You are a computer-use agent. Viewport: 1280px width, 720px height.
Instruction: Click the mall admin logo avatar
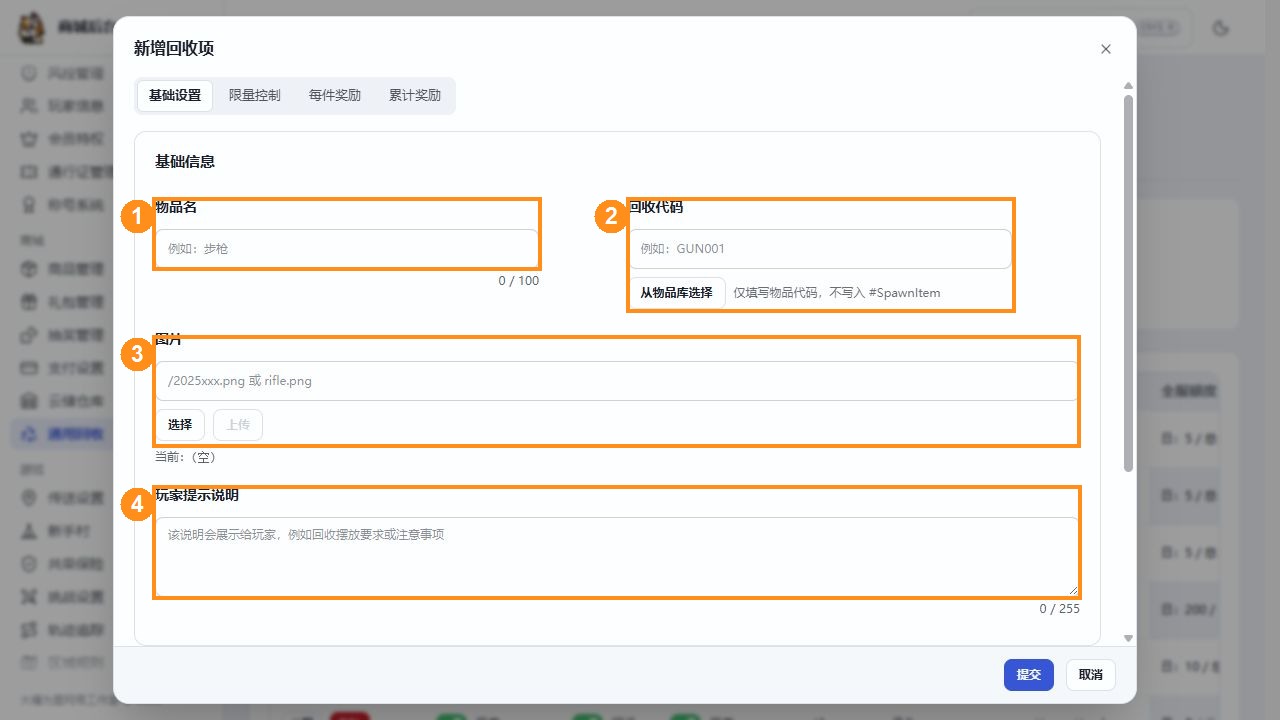[x=33, y=28]
